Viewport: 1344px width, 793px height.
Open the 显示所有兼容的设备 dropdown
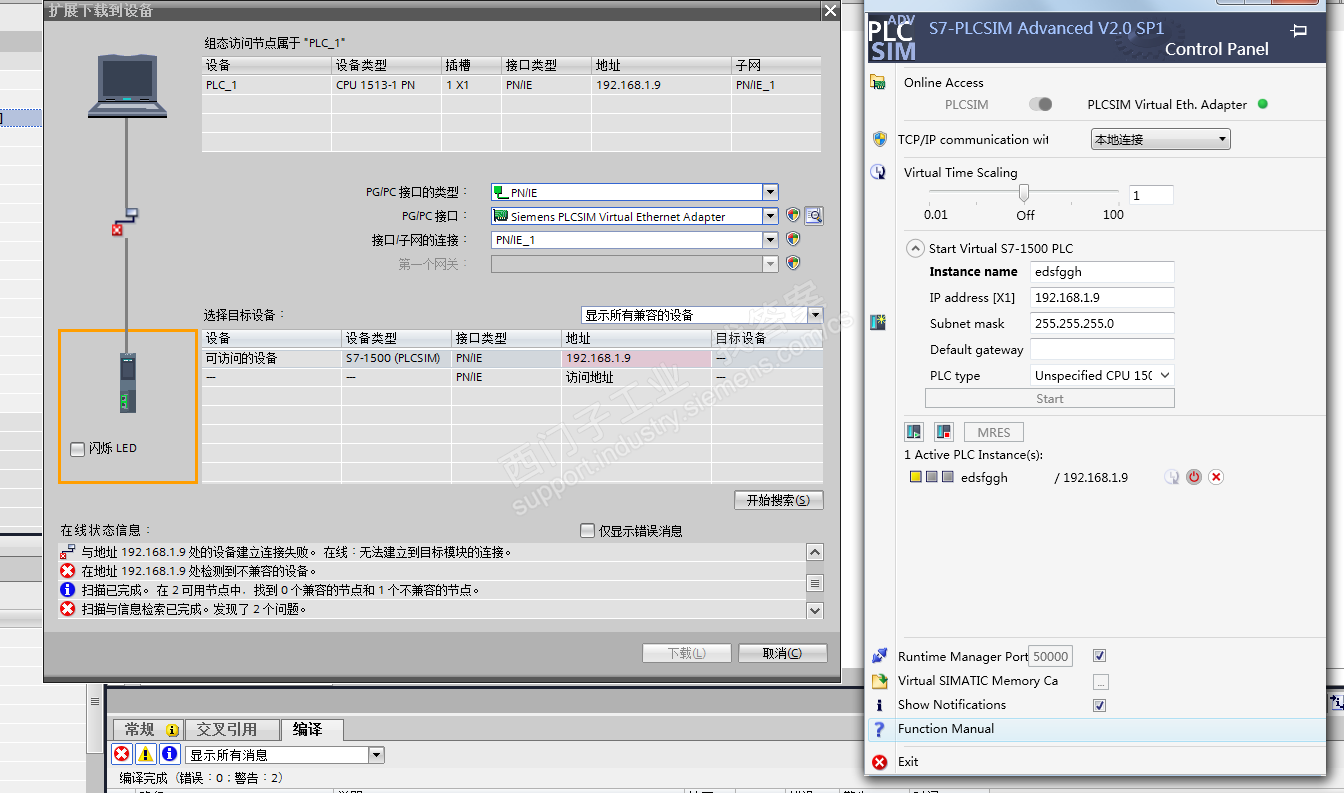pos(815,315)
